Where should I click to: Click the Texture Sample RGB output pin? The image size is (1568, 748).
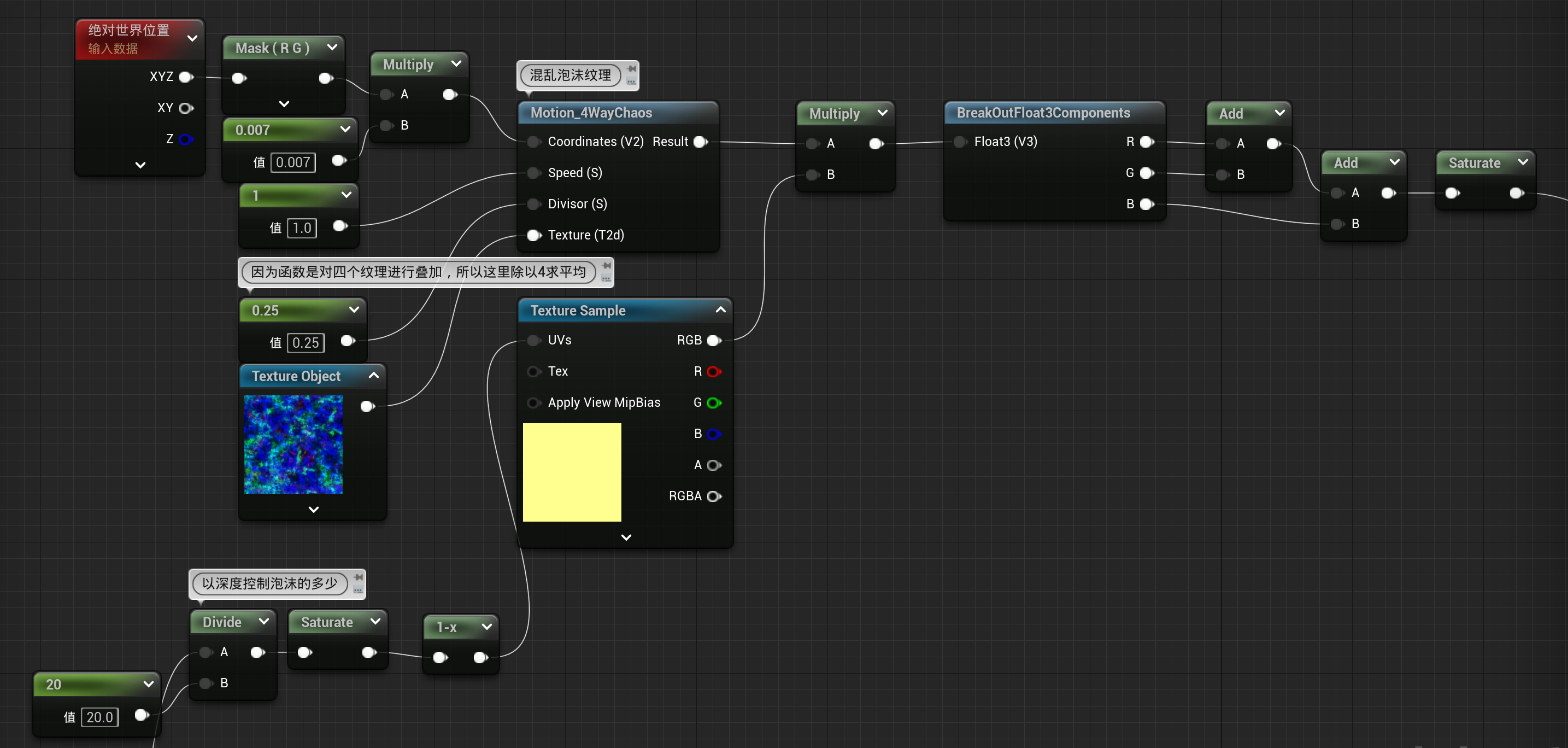pos(714,341)
